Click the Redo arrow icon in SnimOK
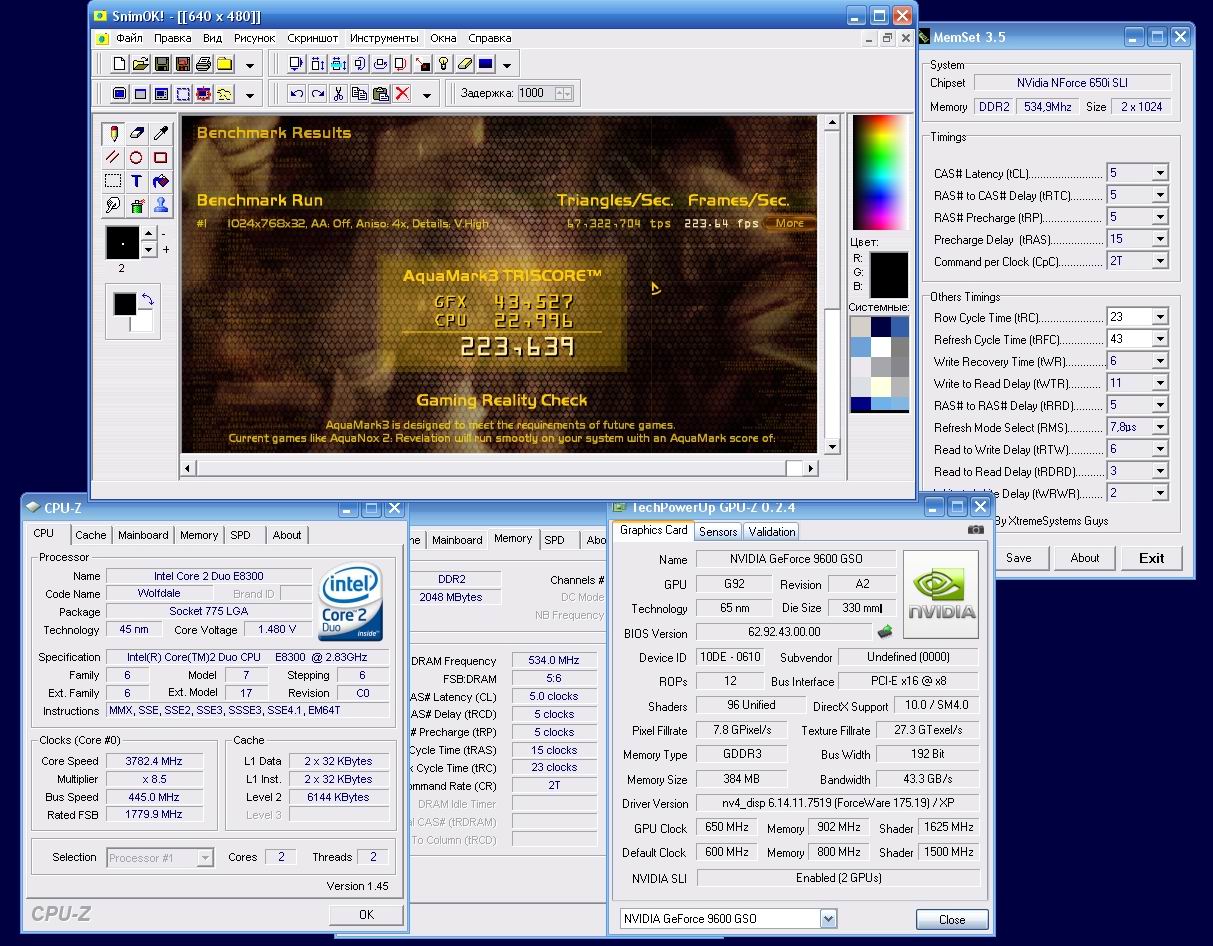 coord(317,94)
